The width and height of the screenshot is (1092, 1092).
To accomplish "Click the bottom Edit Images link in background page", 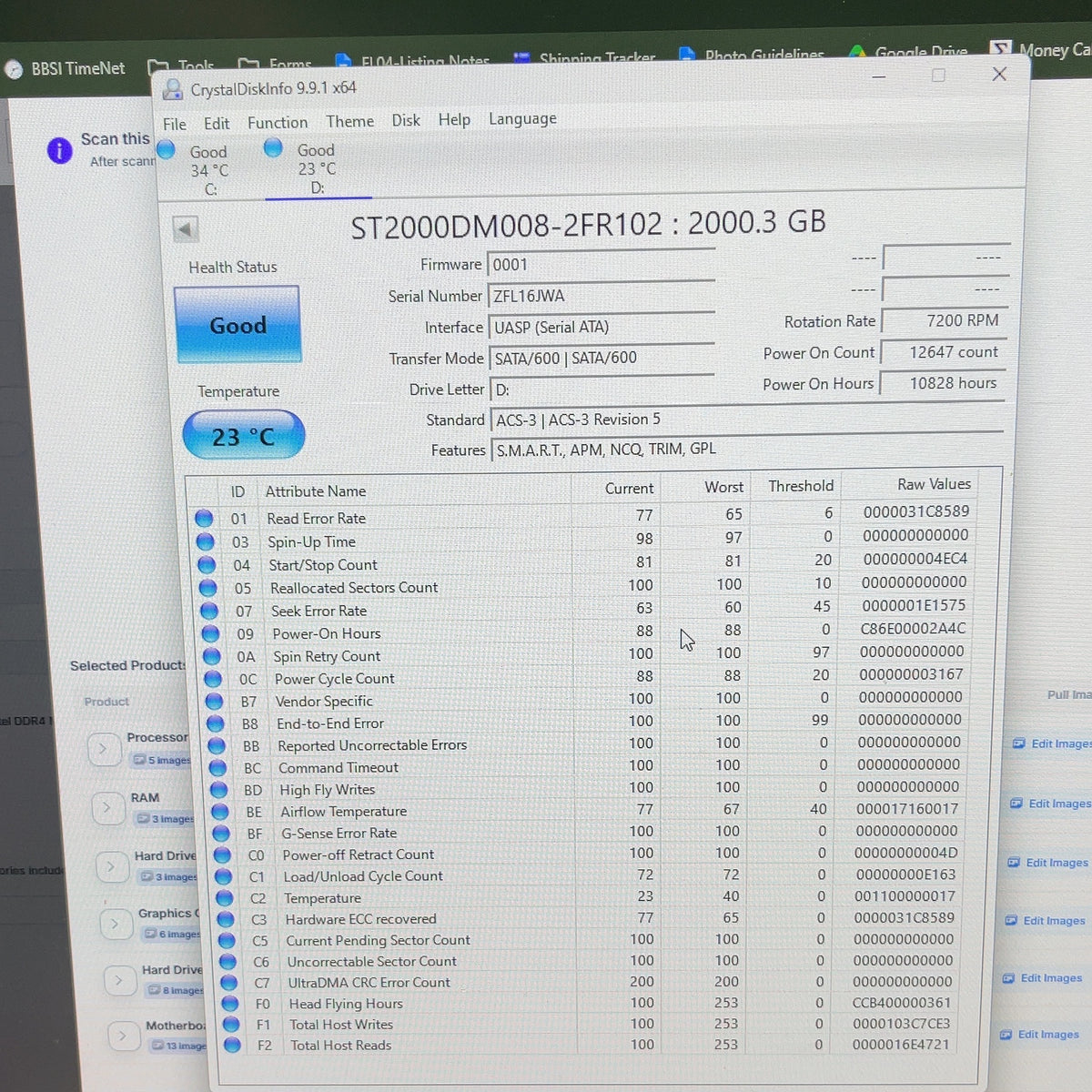I will tap(1039, 1034).
